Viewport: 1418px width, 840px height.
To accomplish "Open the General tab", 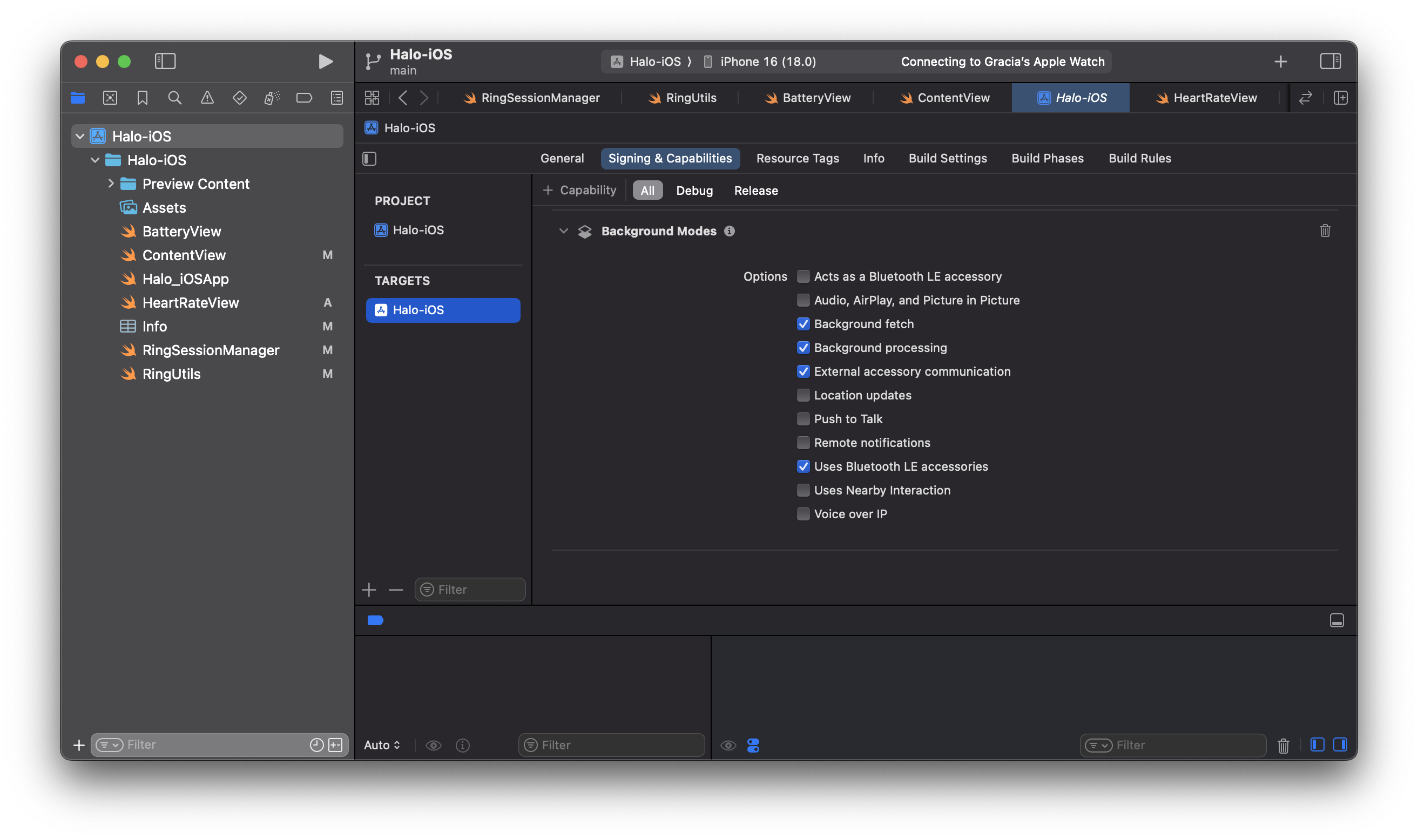I will pos(562,159).
